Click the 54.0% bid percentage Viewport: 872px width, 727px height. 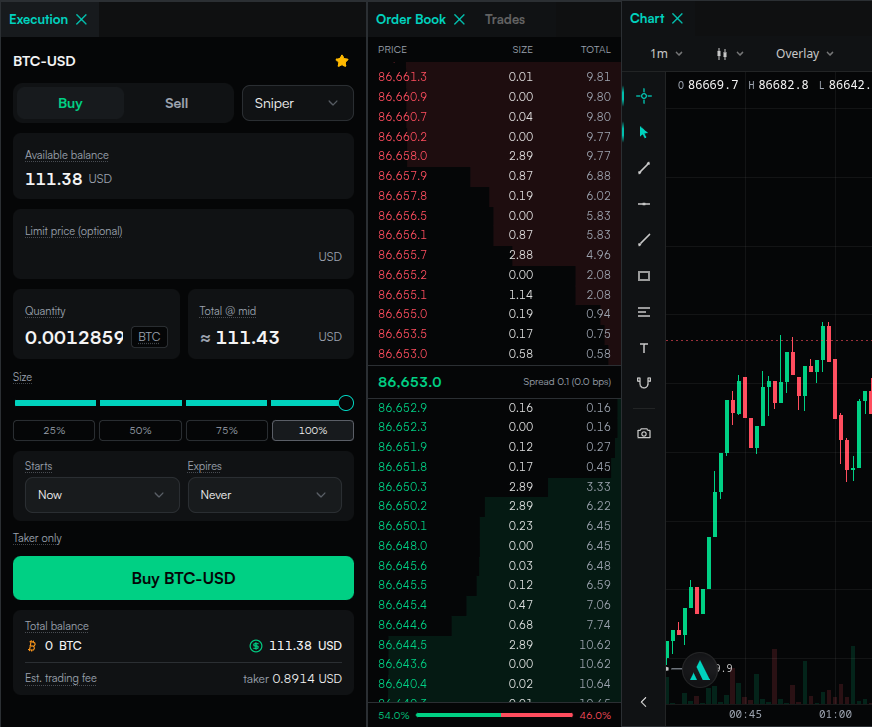394,715
